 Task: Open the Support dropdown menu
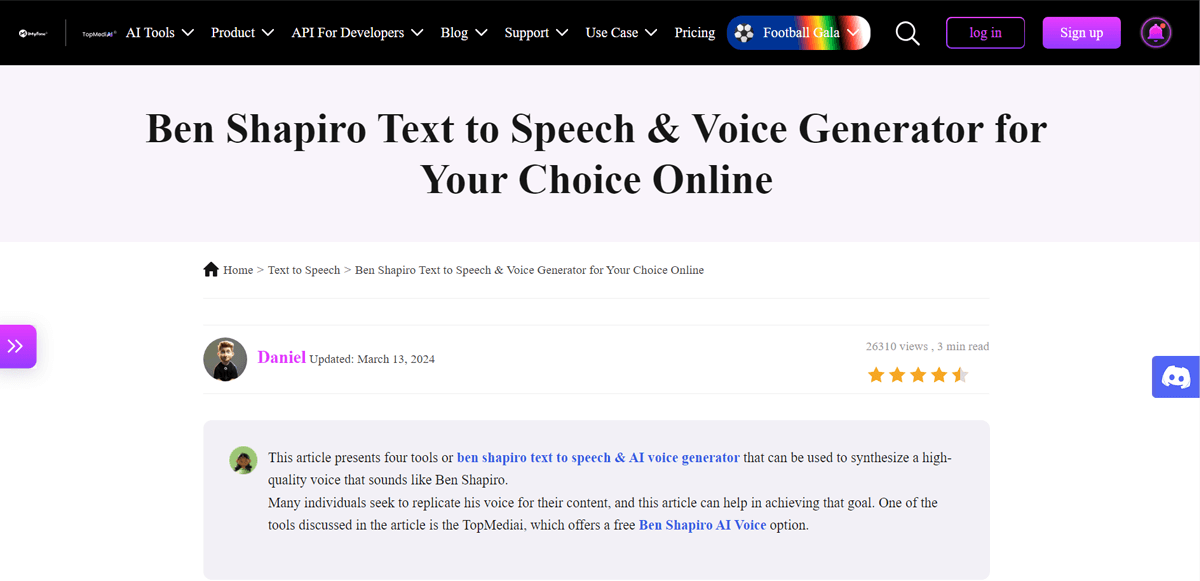[x=536, y=33]
